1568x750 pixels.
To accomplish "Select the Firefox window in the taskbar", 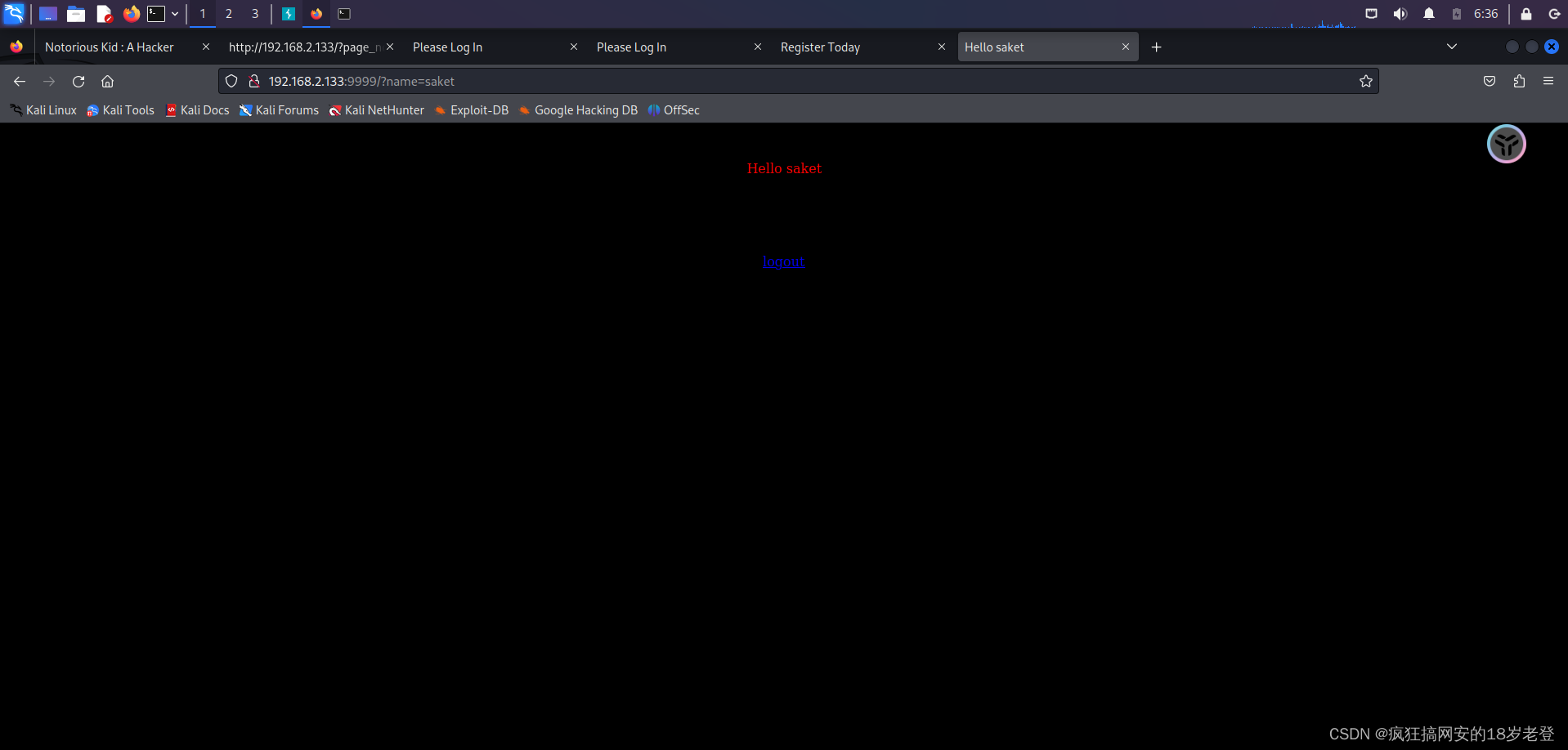I will 316,14.
